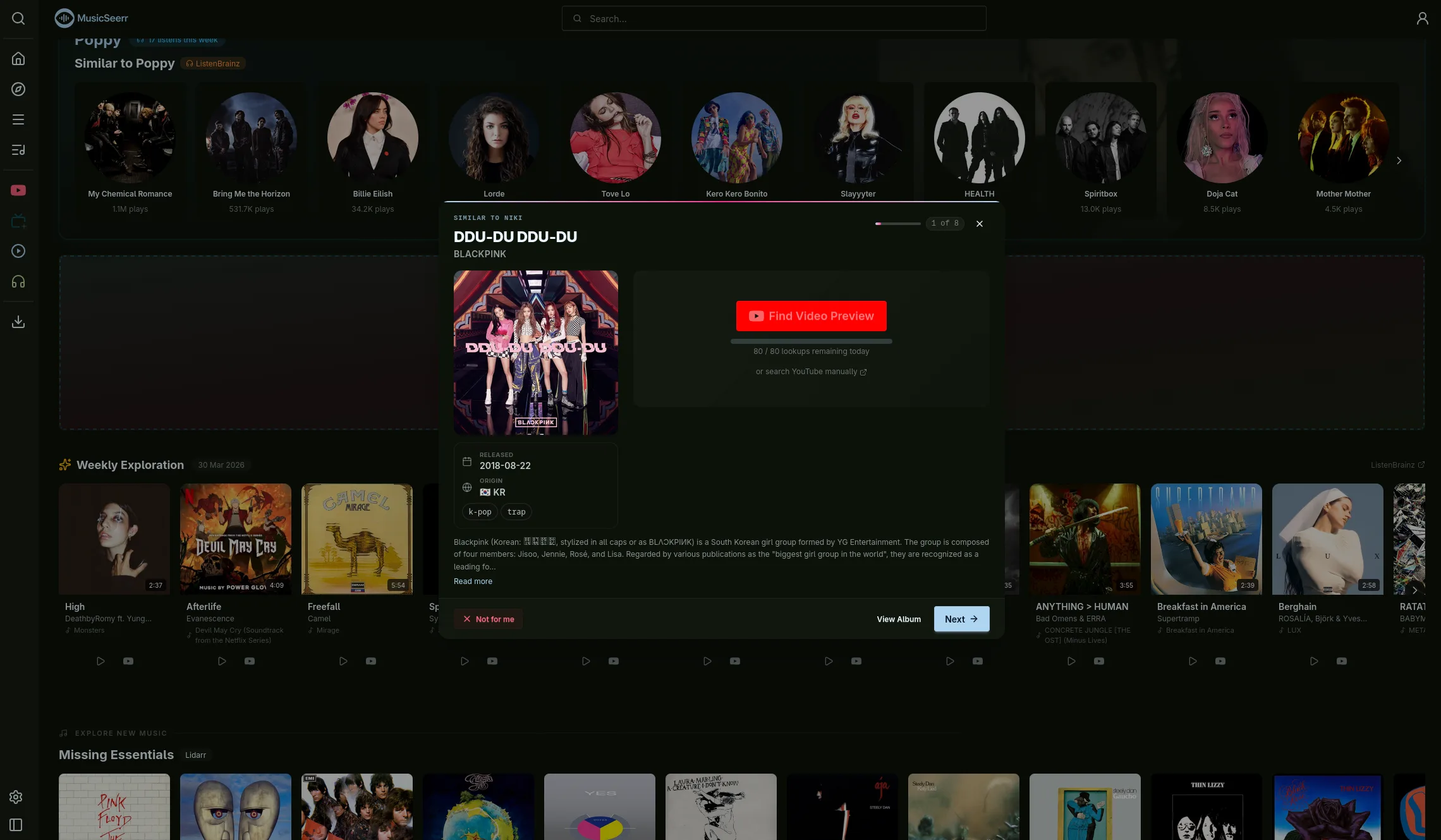1441x840 pixels.
Task: Open the user account menu top right
Action: 1423,18
